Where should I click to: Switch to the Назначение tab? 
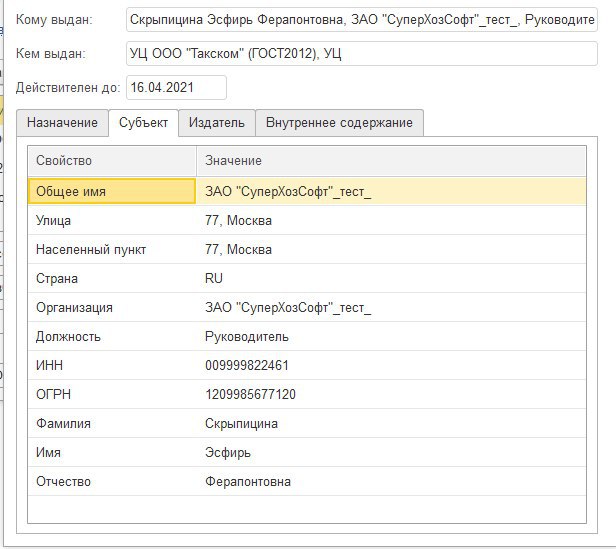(62, 123)
